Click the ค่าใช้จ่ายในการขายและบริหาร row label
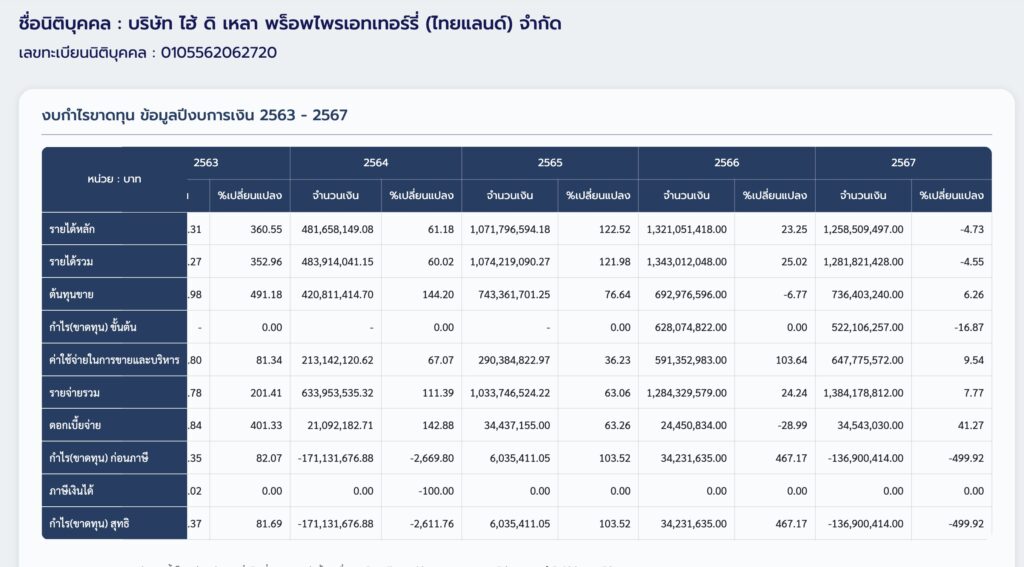The image size is (1024, 567). point(114,360)
